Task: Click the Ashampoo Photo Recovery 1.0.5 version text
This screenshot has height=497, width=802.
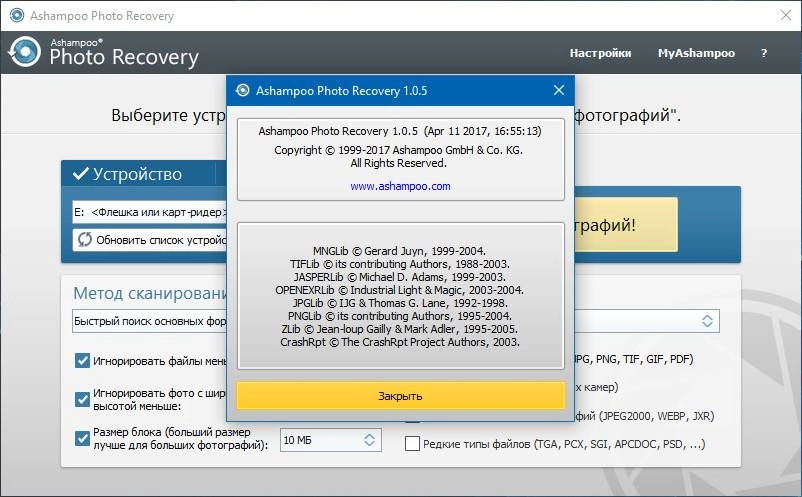Action: (x=399, y=131)
